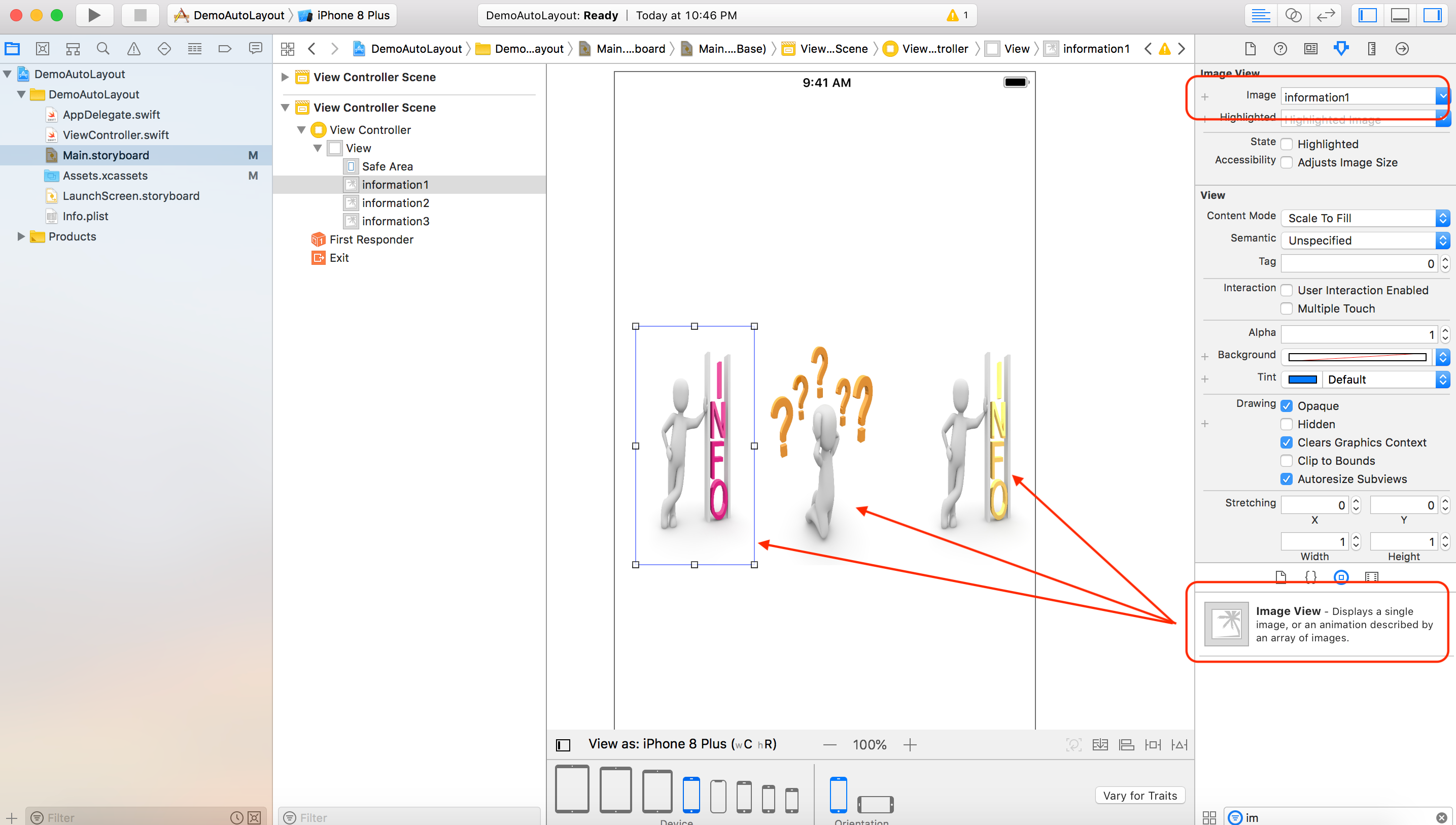1456x825 pixels.
Task: Open the Content Mode dropdown
Action: (1365, 218)
